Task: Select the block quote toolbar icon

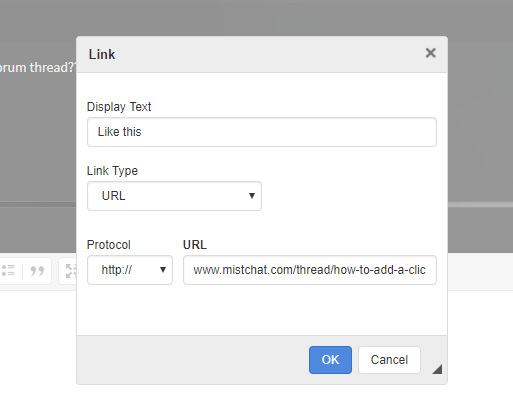Action: point(37,271)
